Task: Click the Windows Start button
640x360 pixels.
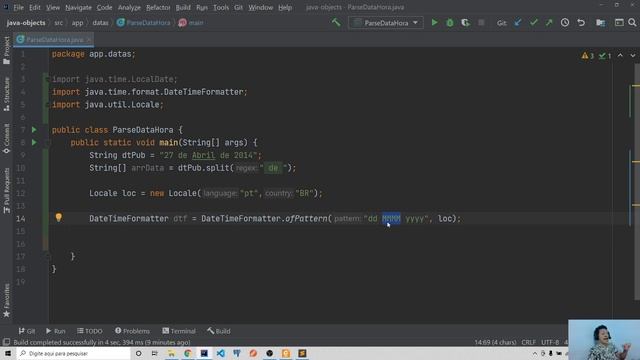Action: [x=8, y=353]
